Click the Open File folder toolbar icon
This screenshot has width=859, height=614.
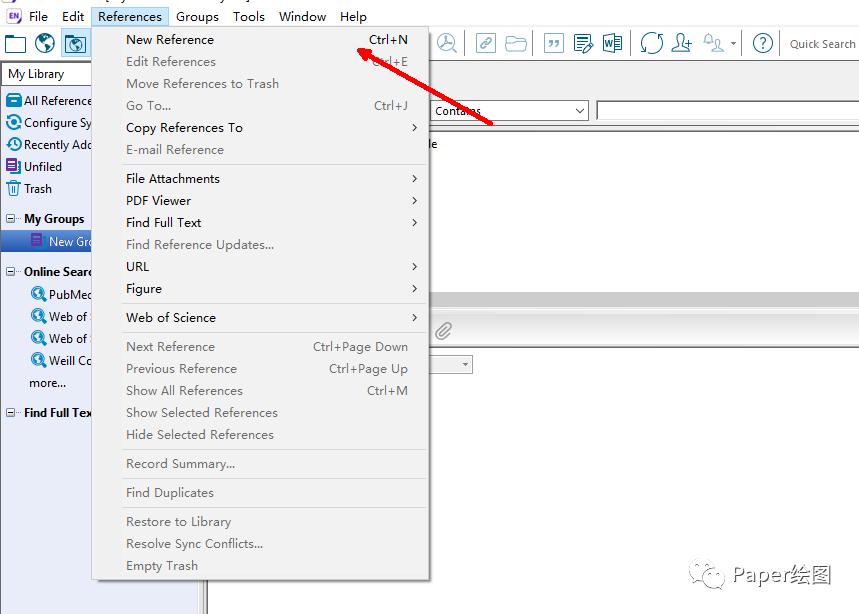tap(516, 43)
